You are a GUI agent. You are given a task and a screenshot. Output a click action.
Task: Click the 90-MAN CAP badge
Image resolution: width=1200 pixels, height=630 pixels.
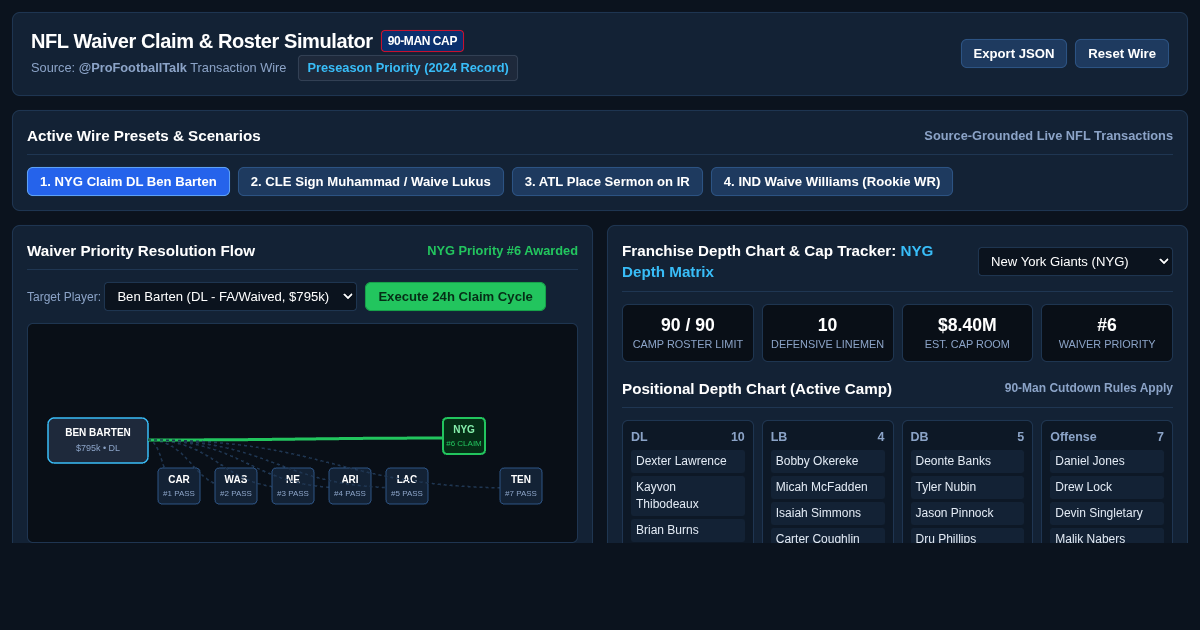(x=422, y=41)
